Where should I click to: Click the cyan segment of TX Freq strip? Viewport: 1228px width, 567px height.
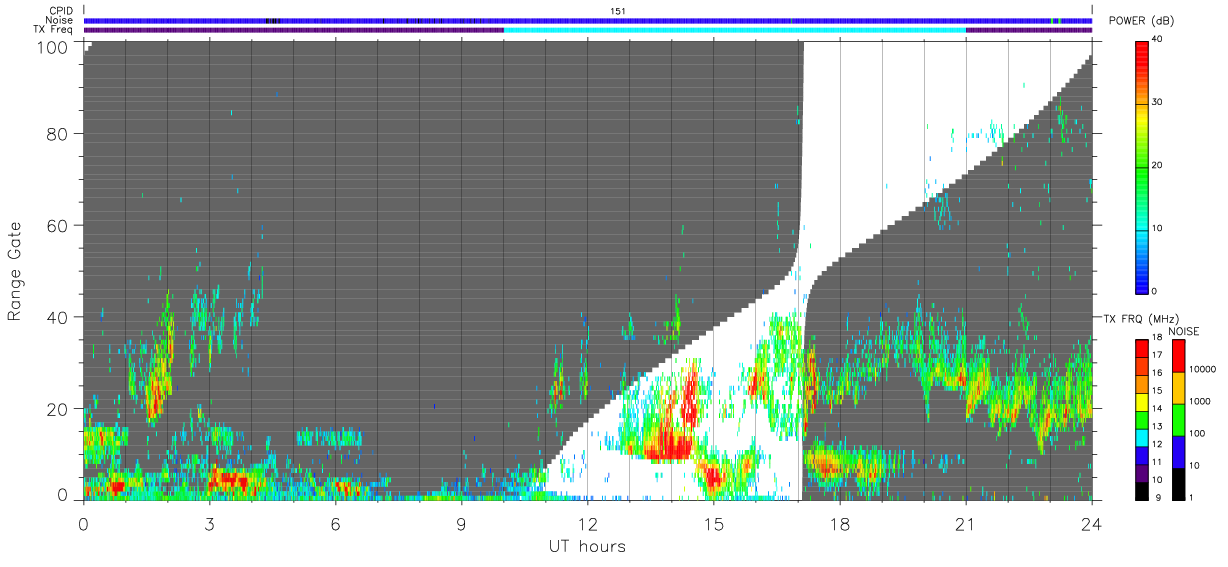(x=735, y=30)
